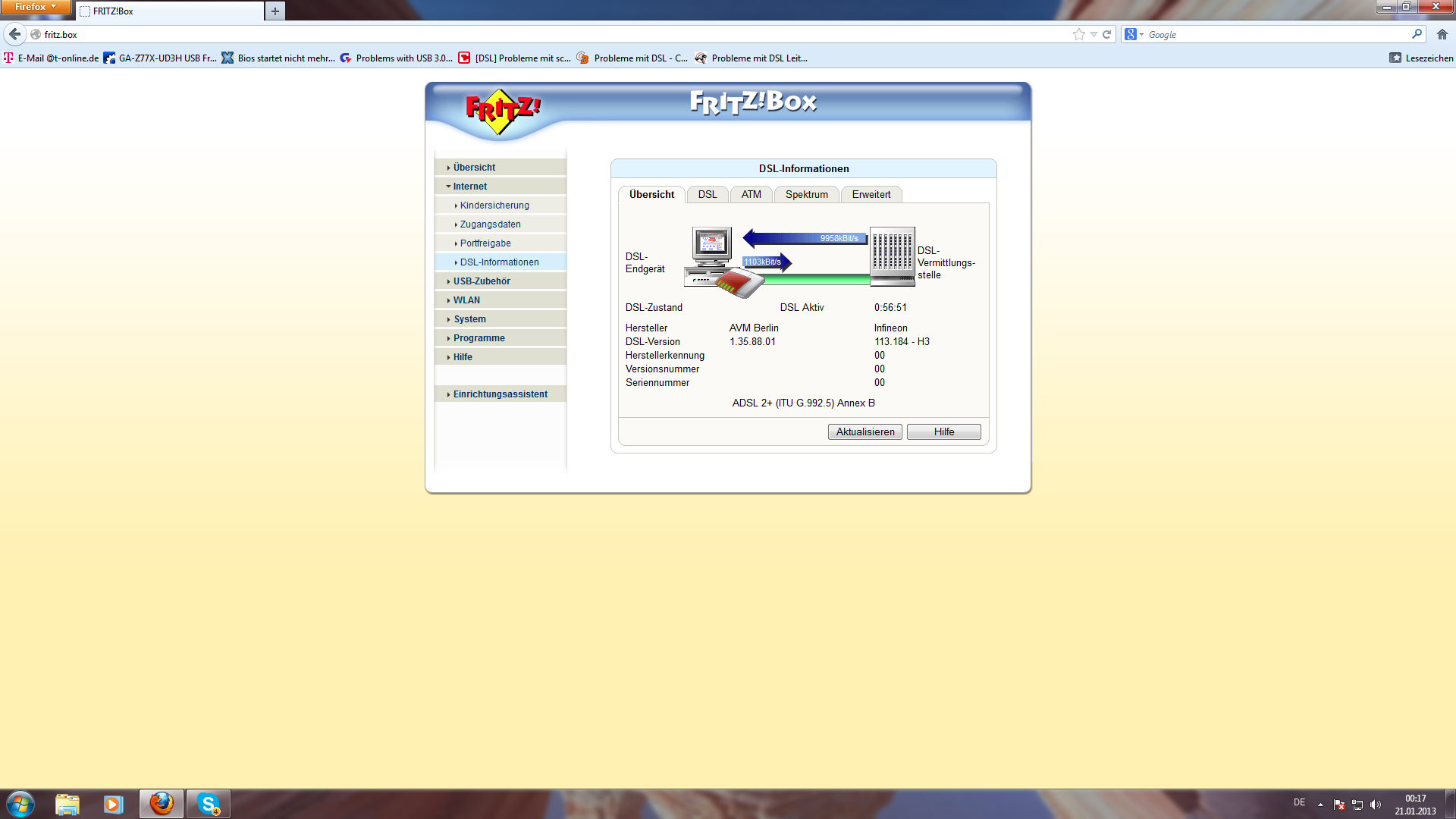Click the search magnifier icon
The height and width of the screenshot is (819, 1456).
tap(1416, 34)
